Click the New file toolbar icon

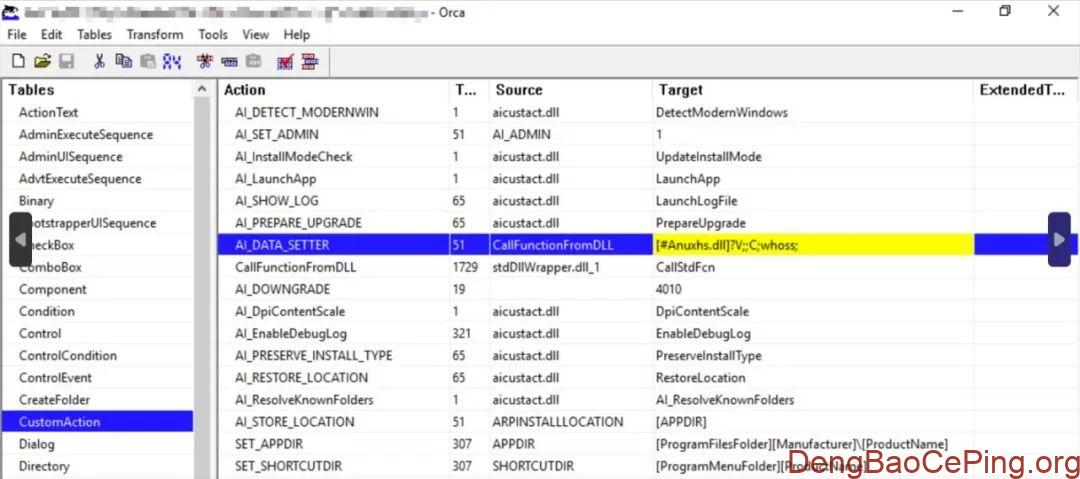(18, 62)
